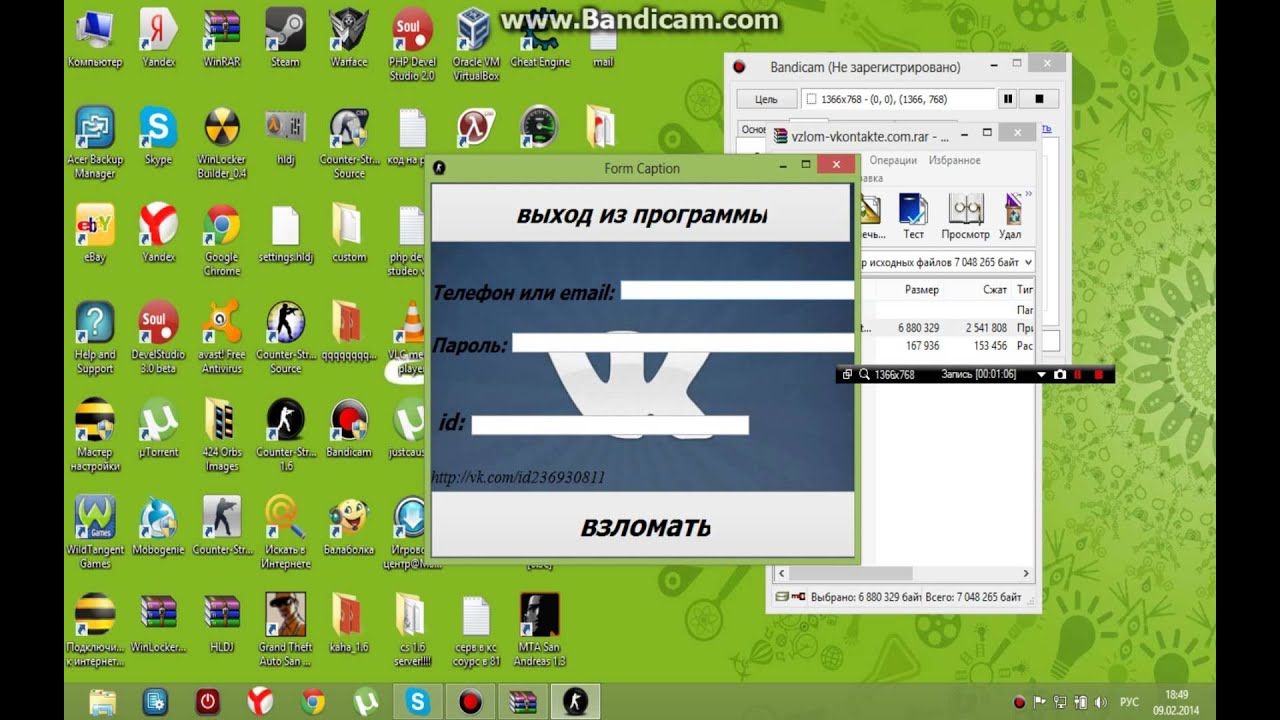The height and width of the screenshot is (720, 1280).
Task: Expand WinRAR toolbar overflow chevron
Action: tap(1029, 195)
